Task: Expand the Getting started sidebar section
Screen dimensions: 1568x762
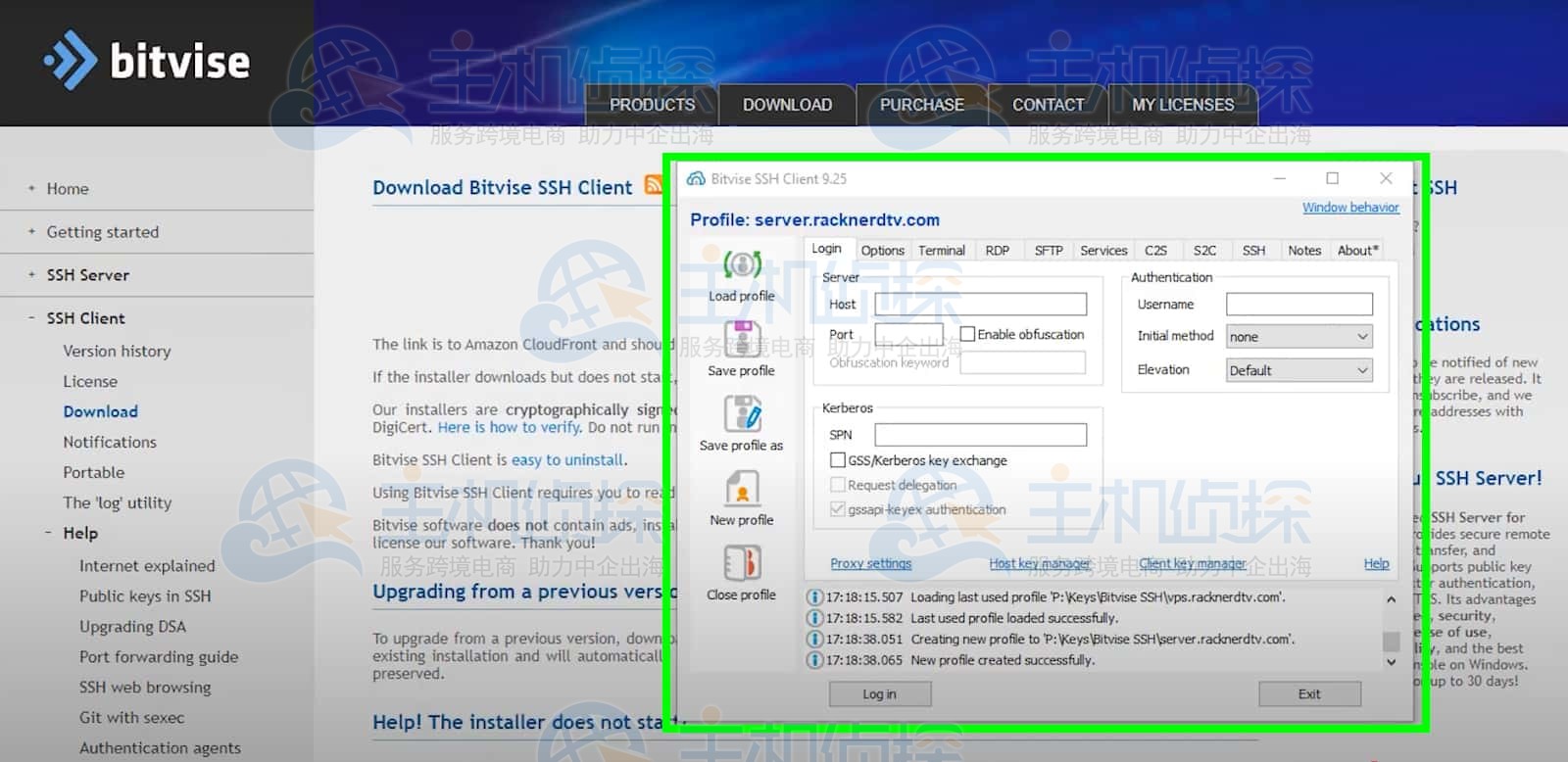Action: (32, 232)
